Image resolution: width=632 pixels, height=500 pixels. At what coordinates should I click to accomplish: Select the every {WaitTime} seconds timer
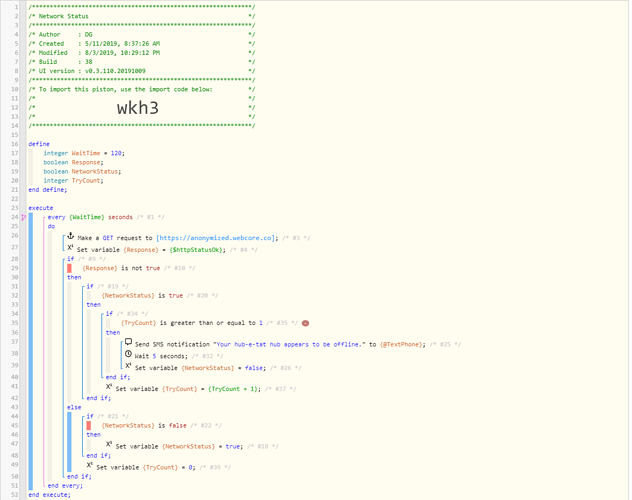pyautogui.click(x=90, y=217)
